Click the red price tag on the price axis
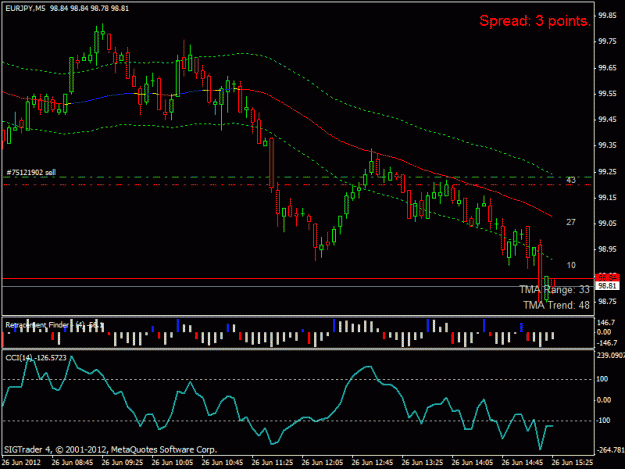 607,277
